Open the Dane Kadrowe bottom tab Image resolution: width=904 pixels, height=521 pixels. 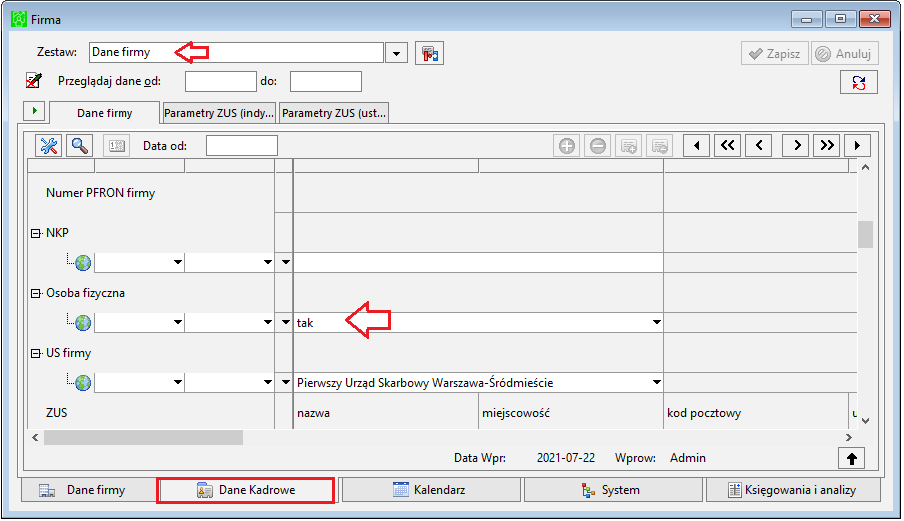[x=246, y=490]
